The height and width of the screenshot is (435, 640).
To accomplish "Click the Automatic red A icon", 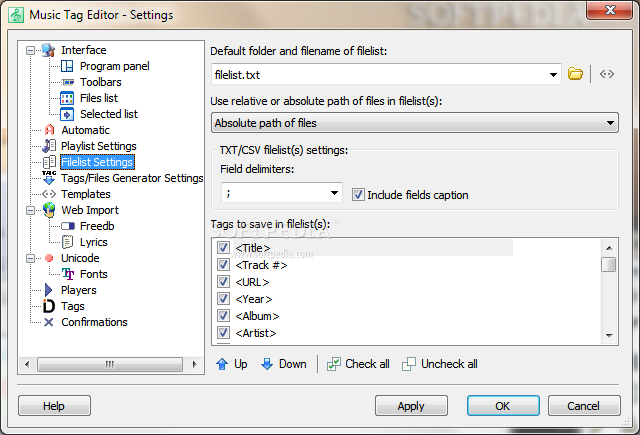I will pyautogui.click(x=49, y=130).
